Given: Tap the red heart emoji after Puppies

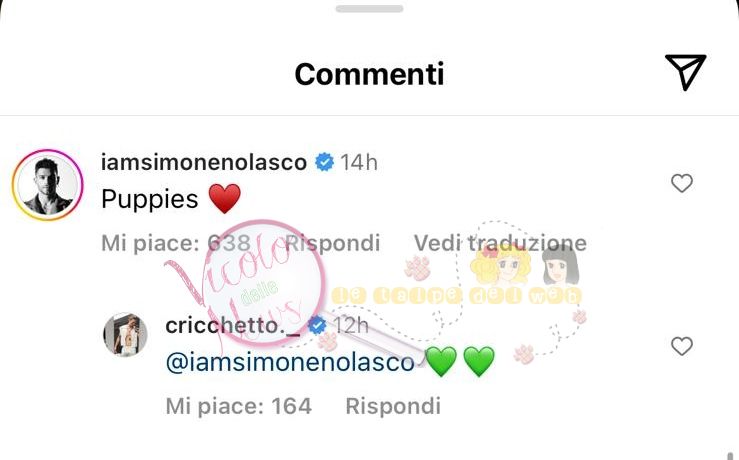Looking at the screenshot, I should click(x=224, y=198).
